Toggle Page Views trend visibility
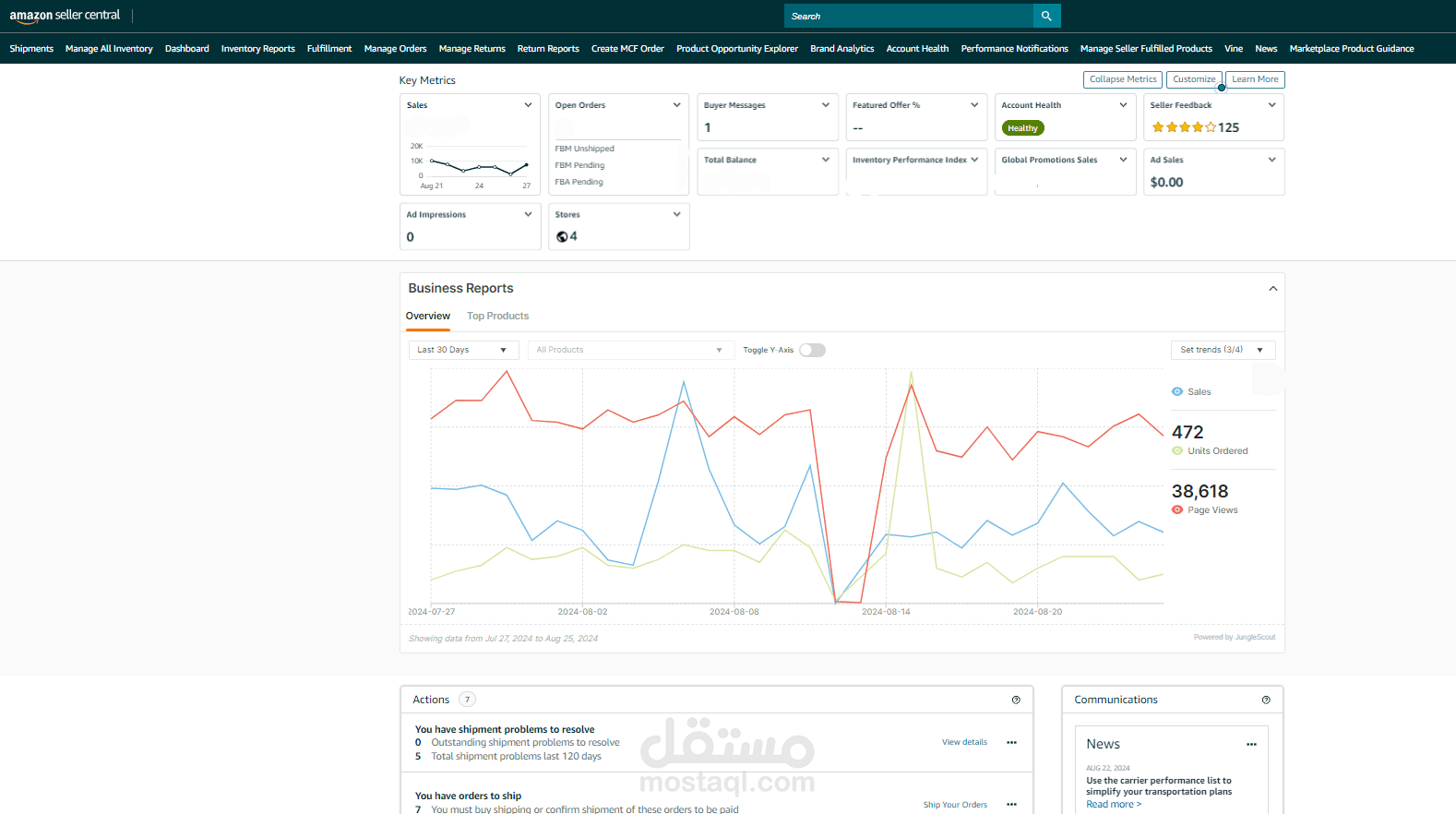1456x814 pixels. tap(1177, 510)
